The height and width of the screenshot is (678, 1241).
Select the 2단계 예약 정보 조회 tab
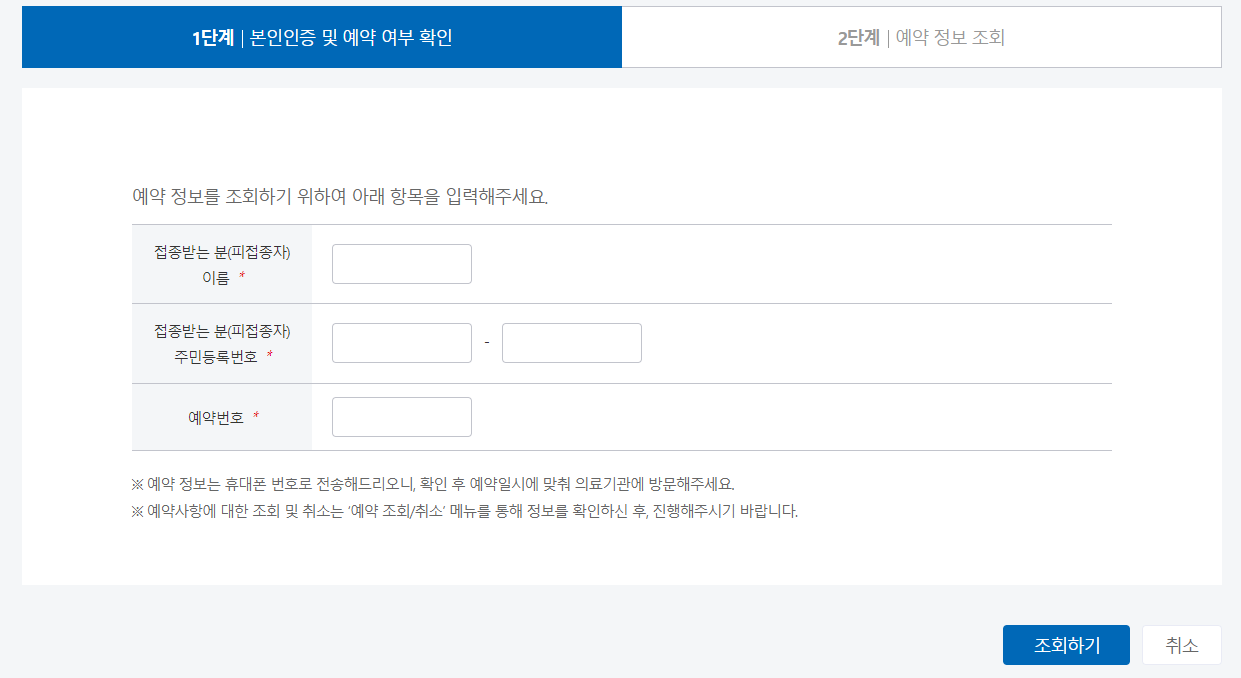(x=921, y=38)
